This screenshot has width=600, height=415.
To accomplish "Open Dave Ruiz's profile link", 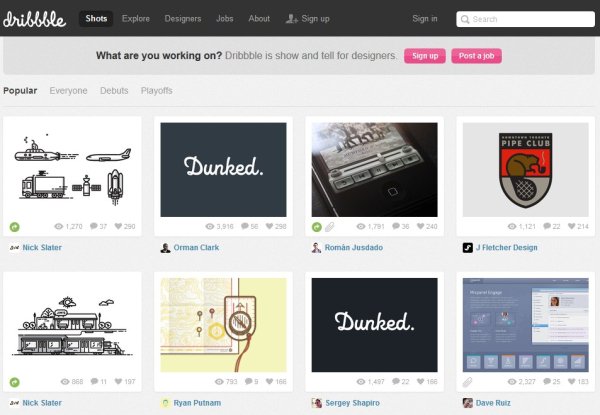I will coord(493,403).
